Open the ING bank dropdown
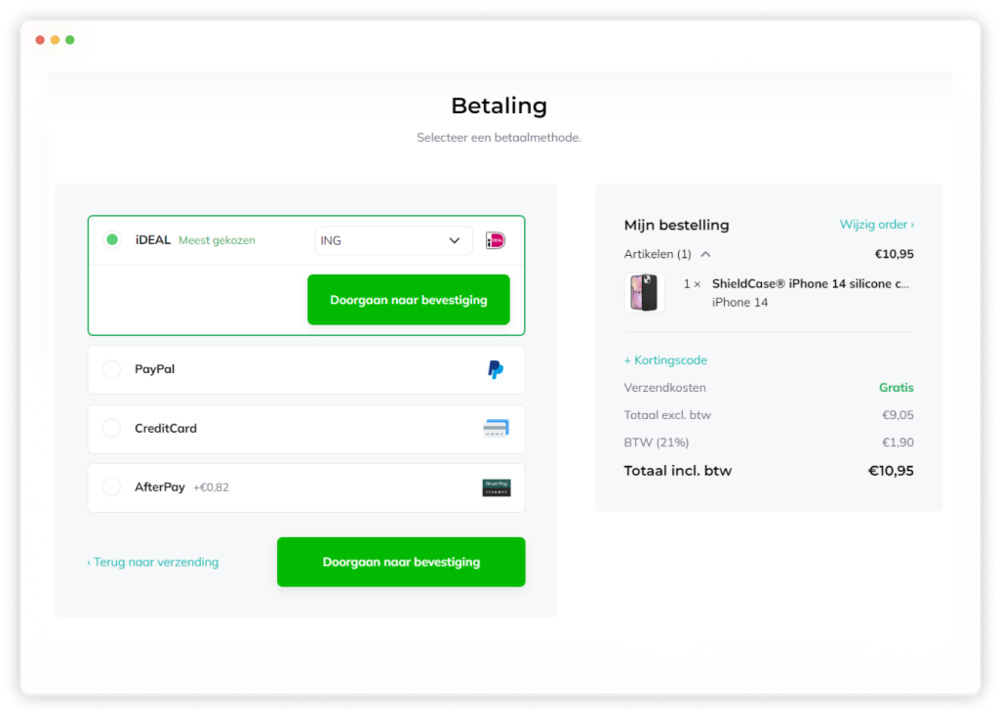 click(x=393, y=240)
